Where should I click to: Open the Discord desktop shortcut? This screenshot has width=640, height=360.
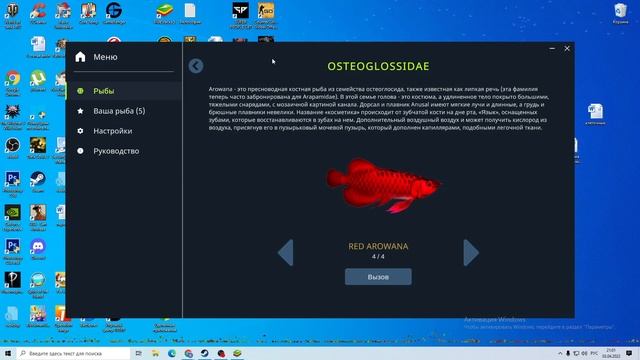coord(38,250)
